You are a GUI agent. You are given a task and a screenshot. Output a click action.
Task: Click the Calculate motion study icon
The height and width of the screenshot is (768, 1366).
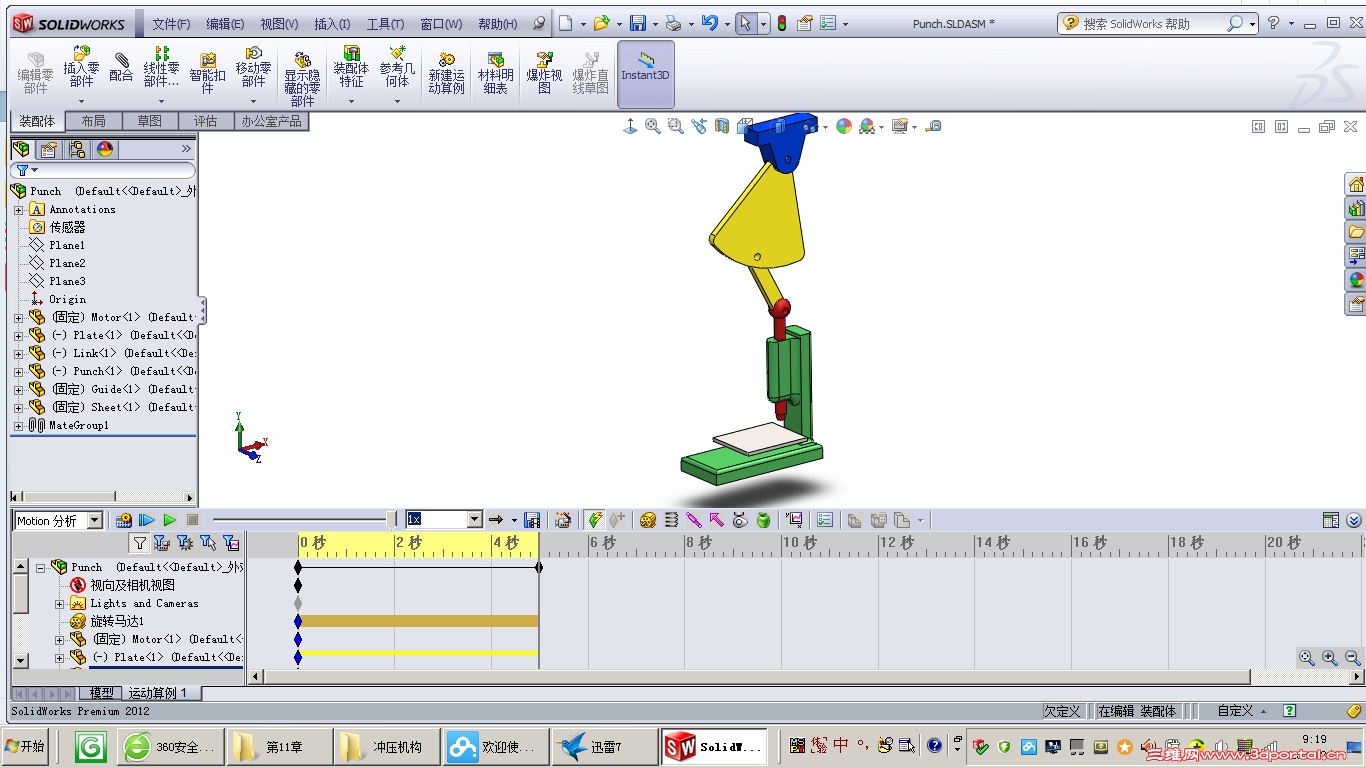(x=124, y=520)
